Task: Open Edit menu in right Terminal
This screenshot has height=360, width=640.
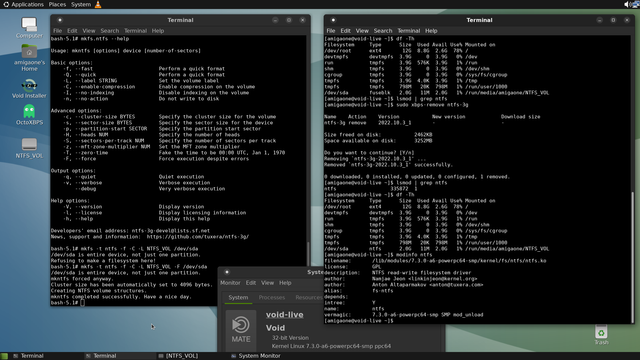Action: (345, 31)
